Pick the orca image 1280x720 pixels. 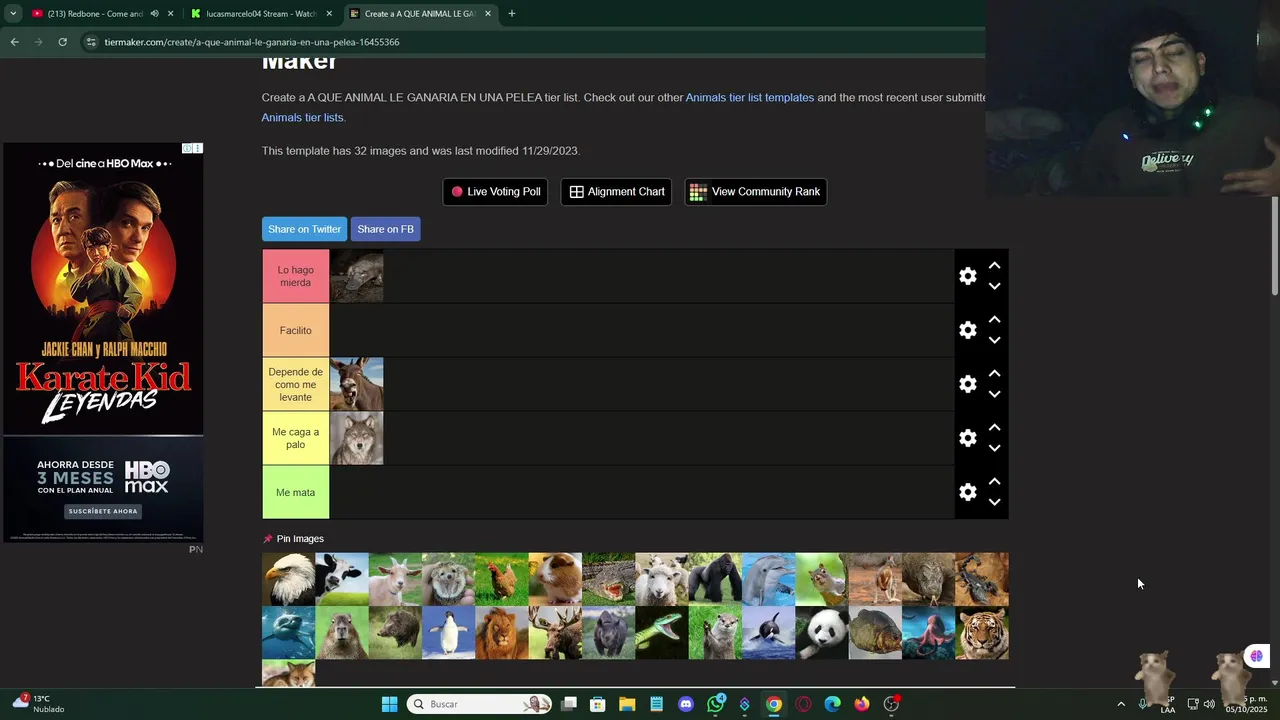[x=768, y=633]
